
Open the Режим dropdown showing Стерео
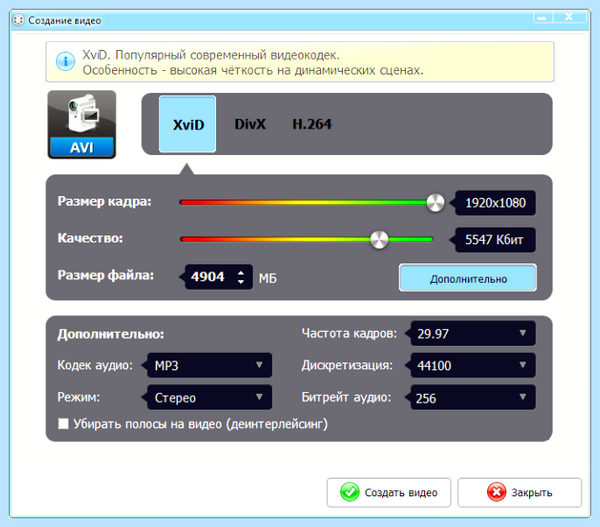pyautogui.click(x=209, y=397)
